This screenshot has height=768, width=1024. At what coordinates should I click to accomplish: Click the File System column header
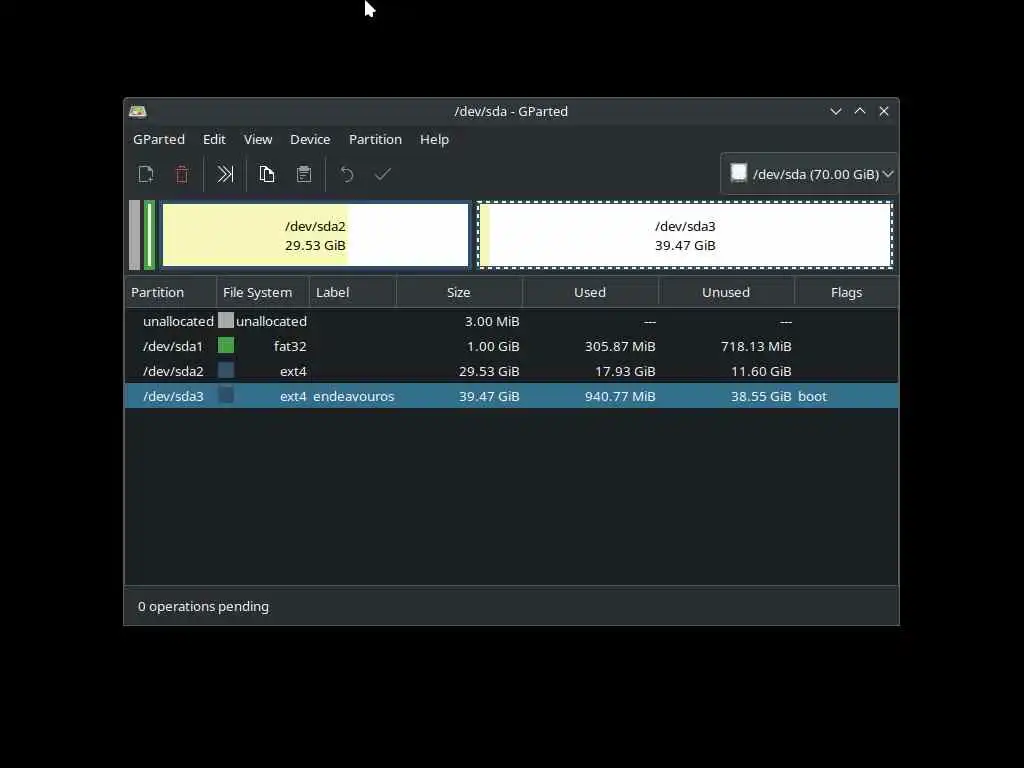[x=263, y=292]
